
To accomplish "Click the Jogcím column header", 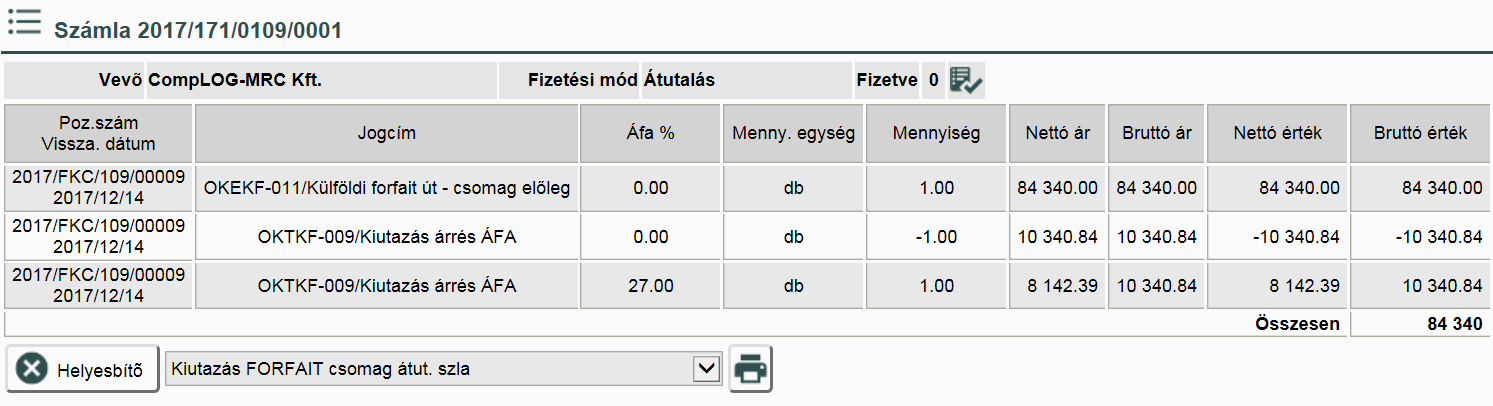I will tap(386, 133).
